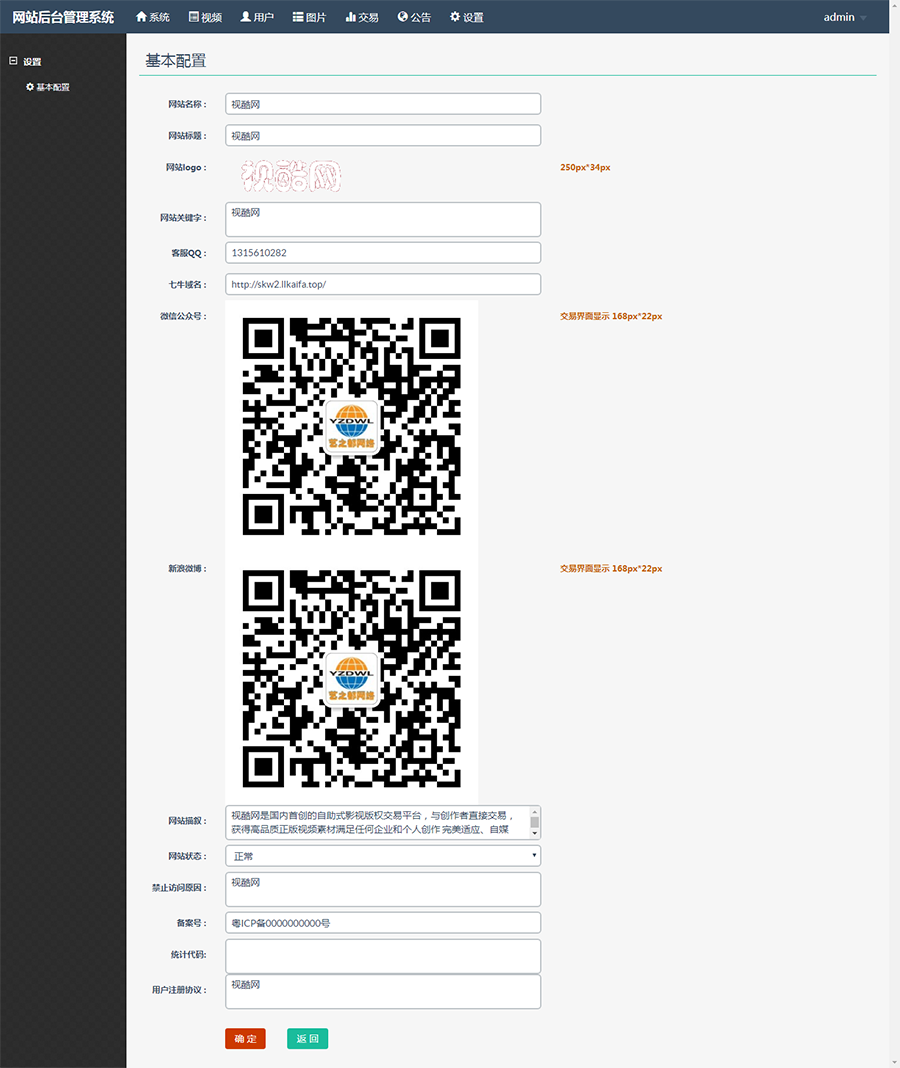
Task: Click the bar chart icon beside 交易
Action: 351,16
